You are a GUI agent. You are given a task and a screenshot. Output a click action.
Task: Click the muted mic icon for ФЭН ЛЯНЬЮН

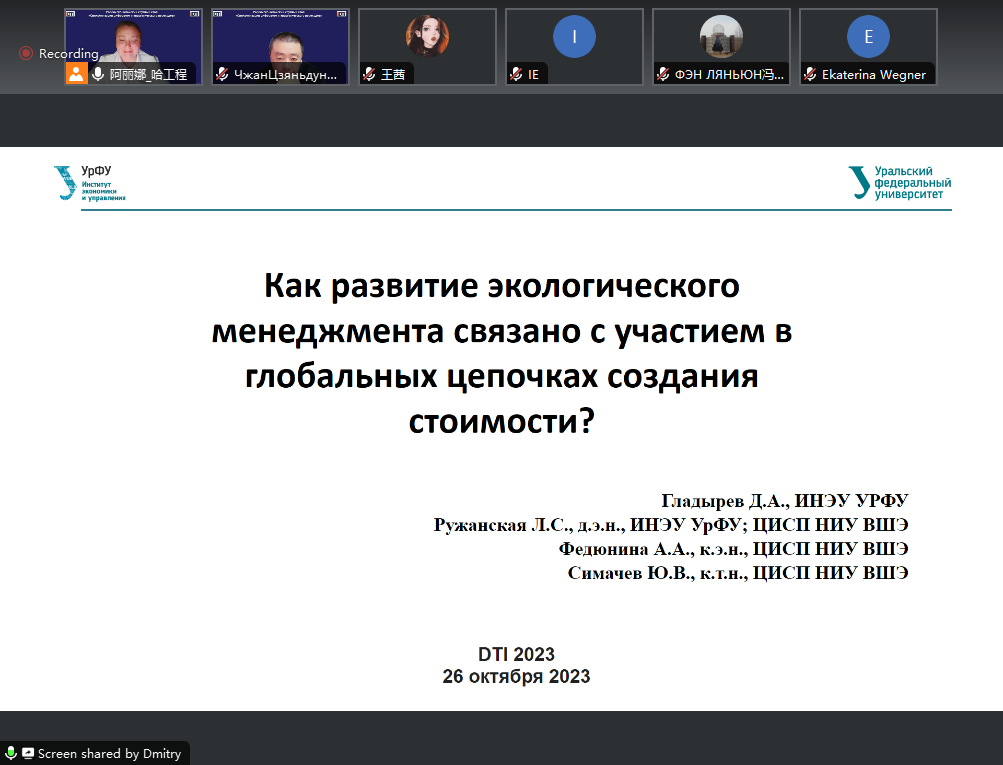[663, 74]
